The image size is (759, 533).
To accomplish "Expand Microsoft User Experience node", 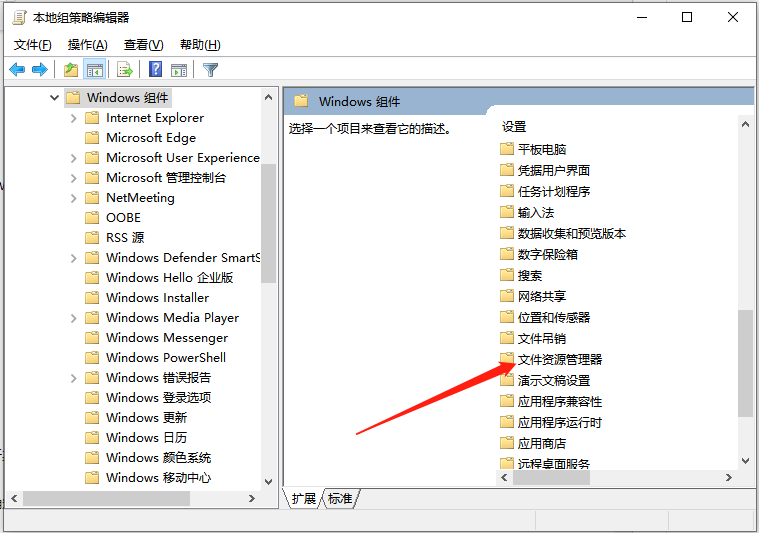I will tap(74, 158).
